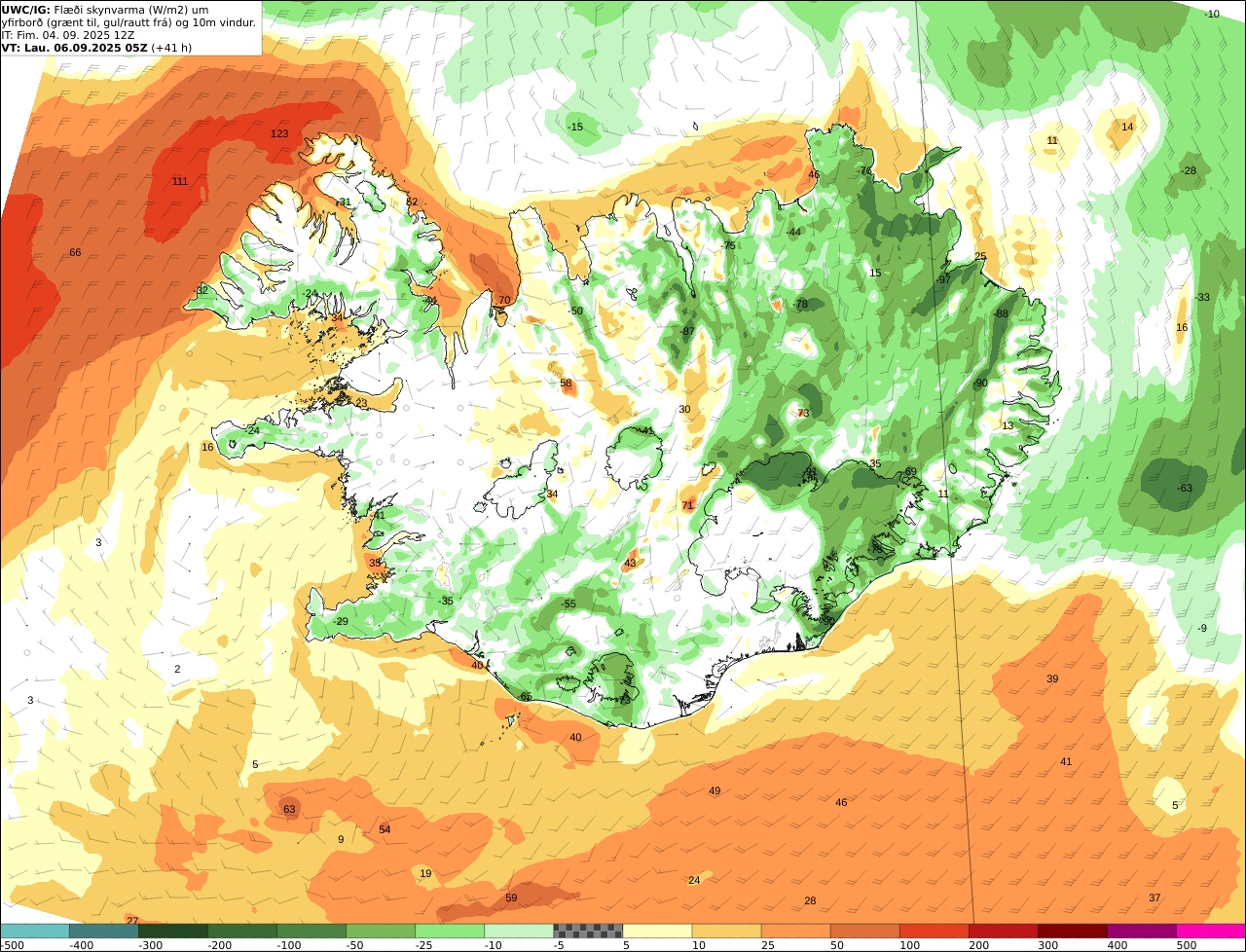Click the 'UWC/IG: Flæði skynvarma' title line
The width and height of the screenshot is (1246, 952).
(x=105, y=9)
